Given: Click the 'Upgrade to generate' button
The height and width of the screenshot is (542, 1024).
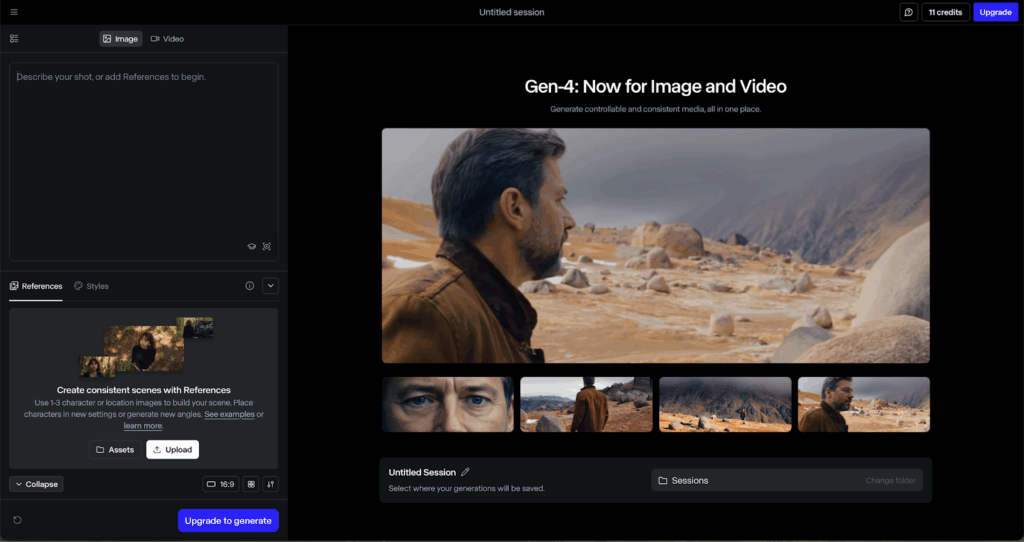Looking at the screenshot, I should click(x=228, y=520).
